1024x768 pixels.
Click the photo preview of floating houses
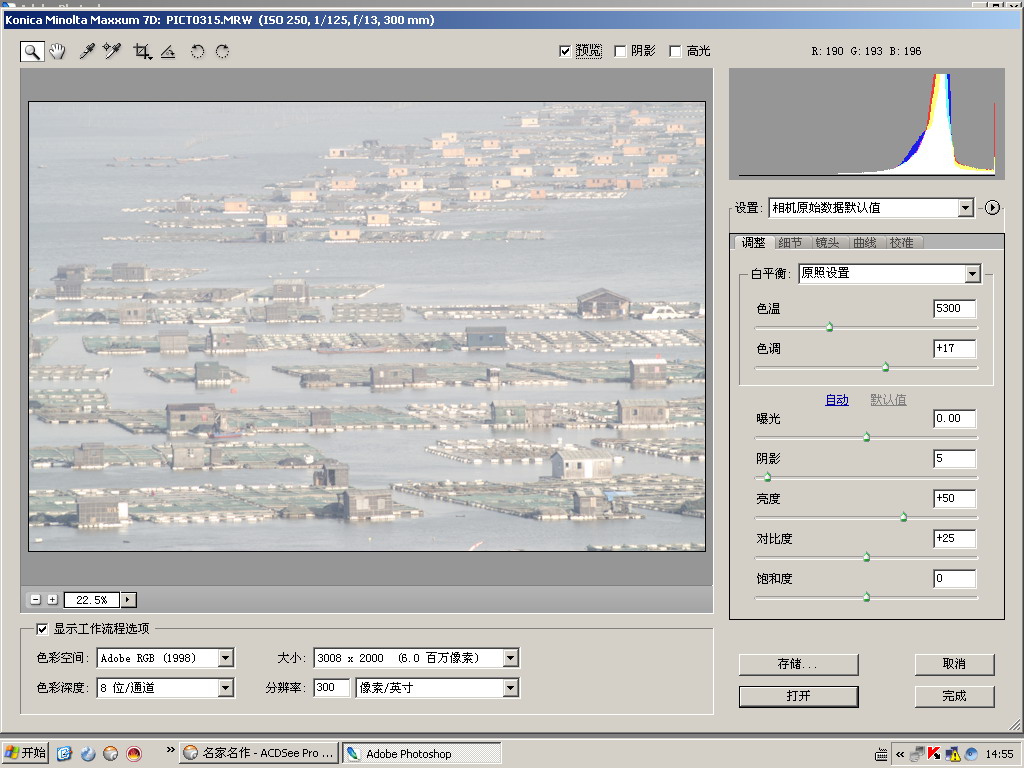(x=367, y=326)
